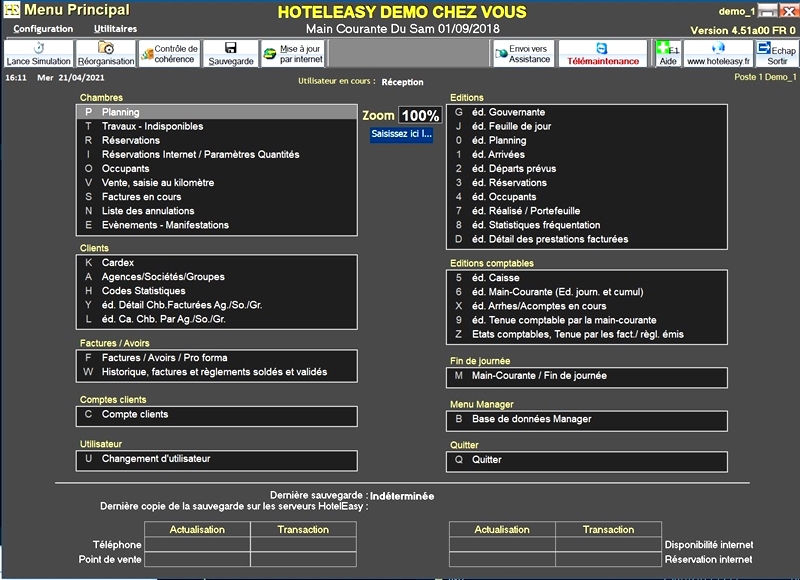Click the Lance Simulation toolbar icon
The width and height of the screenshot is (800, 580).
click(38, 54)
